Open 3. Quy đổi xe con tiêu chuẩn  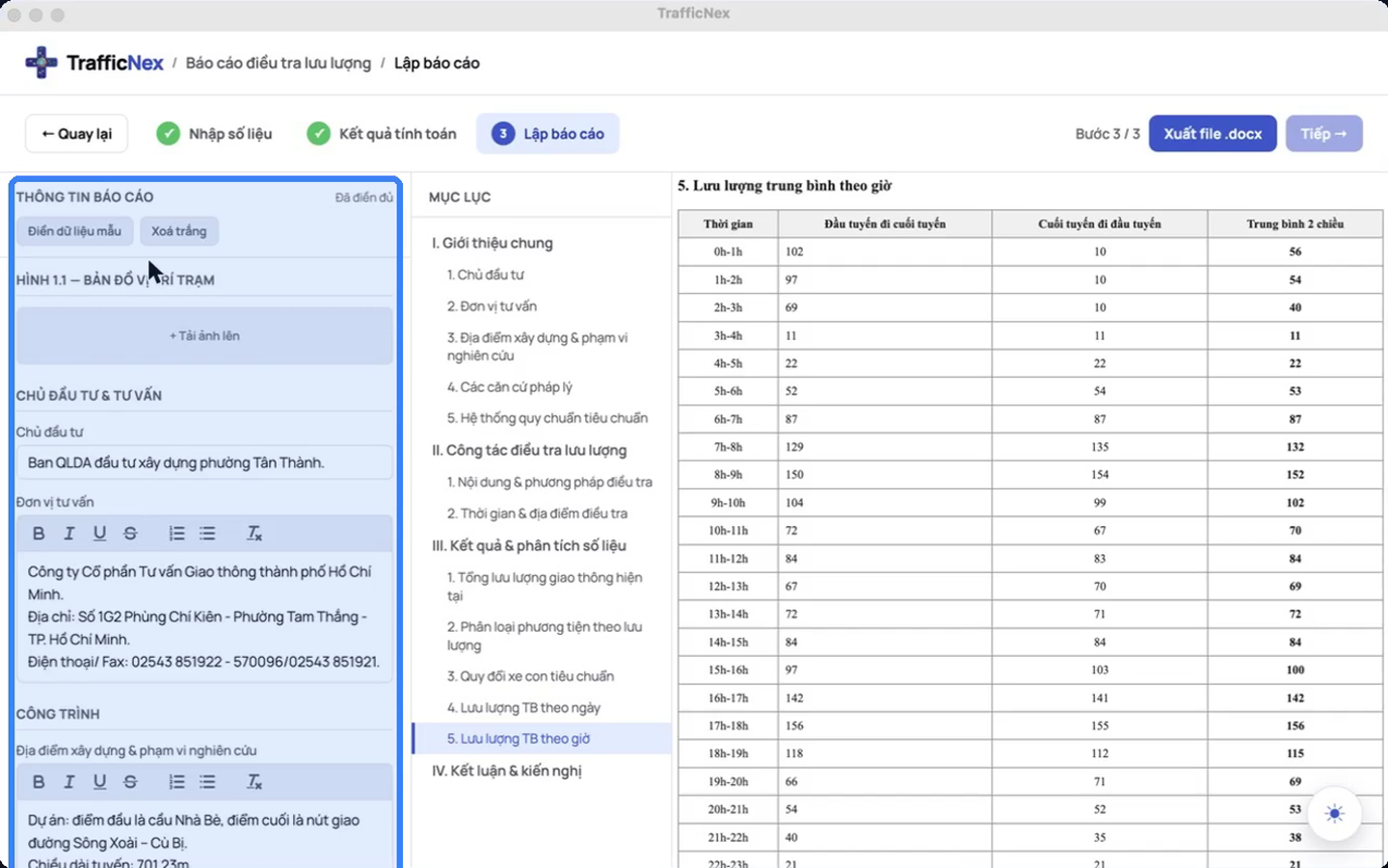pyautogui.click(x=530, y=676)
